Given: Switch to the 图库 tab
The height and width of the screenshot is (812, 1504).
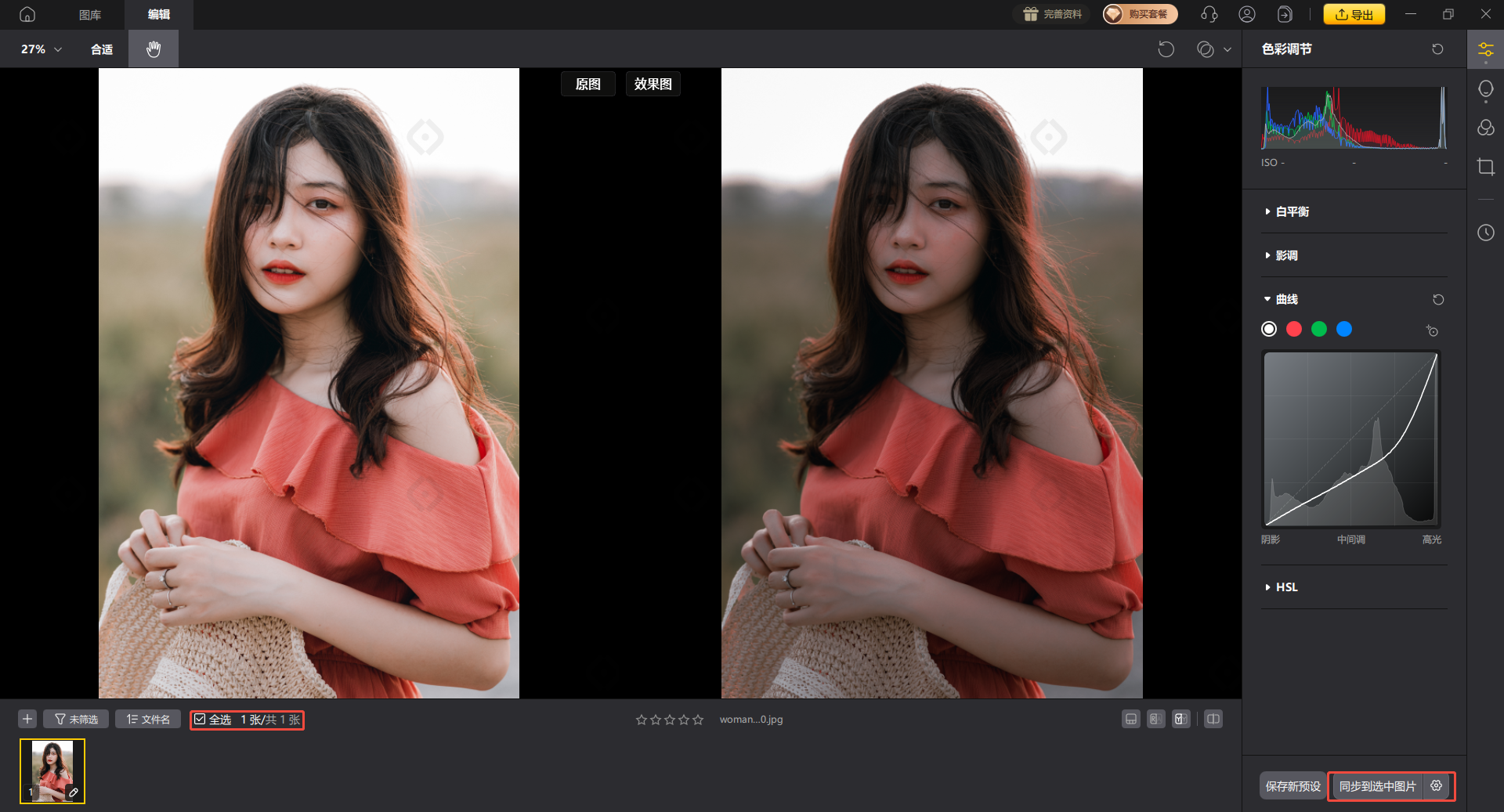Looking at the screenshot, I should pos(90,14).
